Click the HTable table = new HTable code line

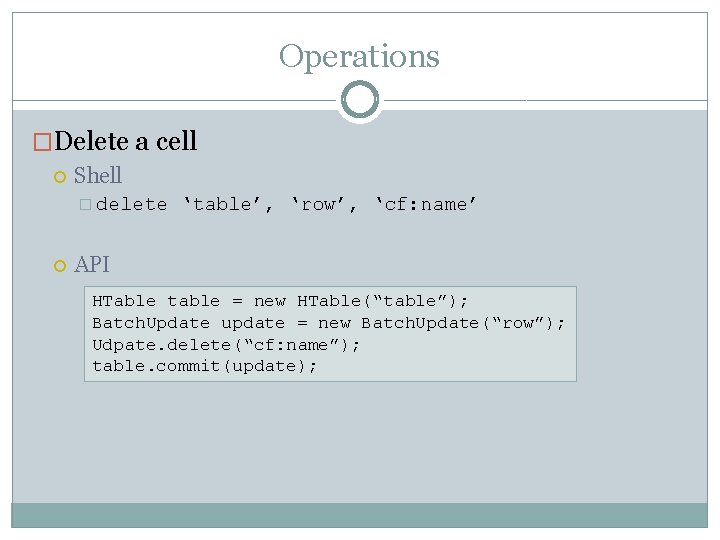tap(280, 301)
